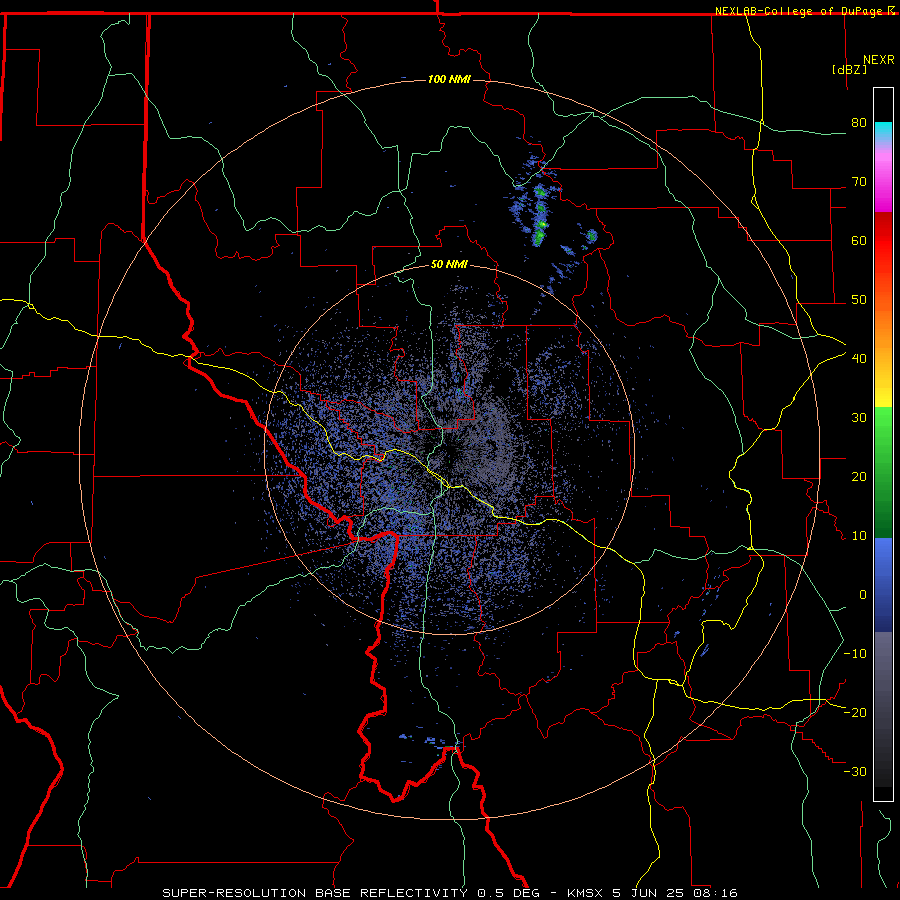The height and width of the screenshot is (900, 900).
Task: Click the -20 value on the dBZ scale
Action: 855,712
